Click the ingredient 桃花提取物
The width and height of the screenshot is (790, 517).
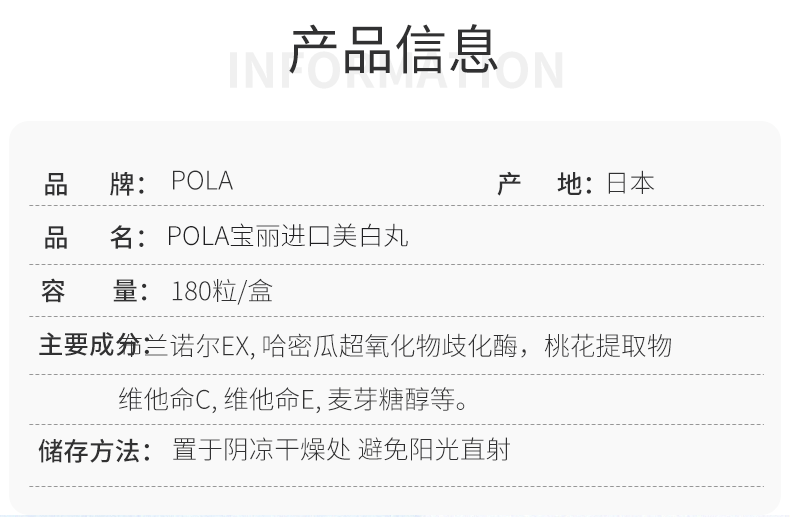608,346
